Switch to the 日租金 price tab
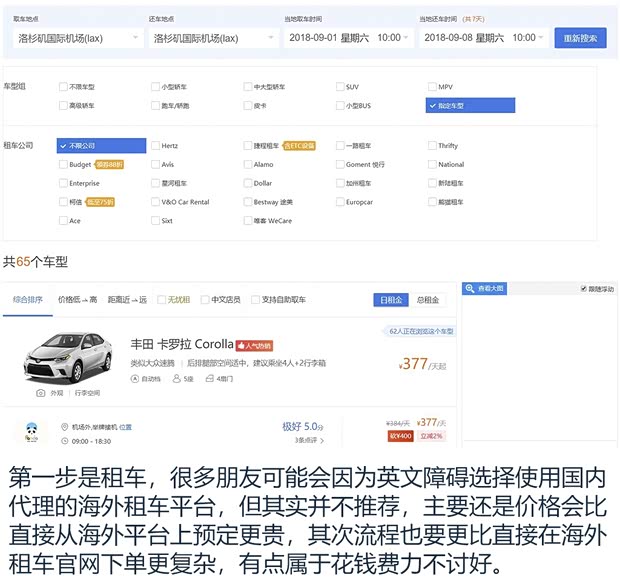The image size is (620, 581). (391, 300)
